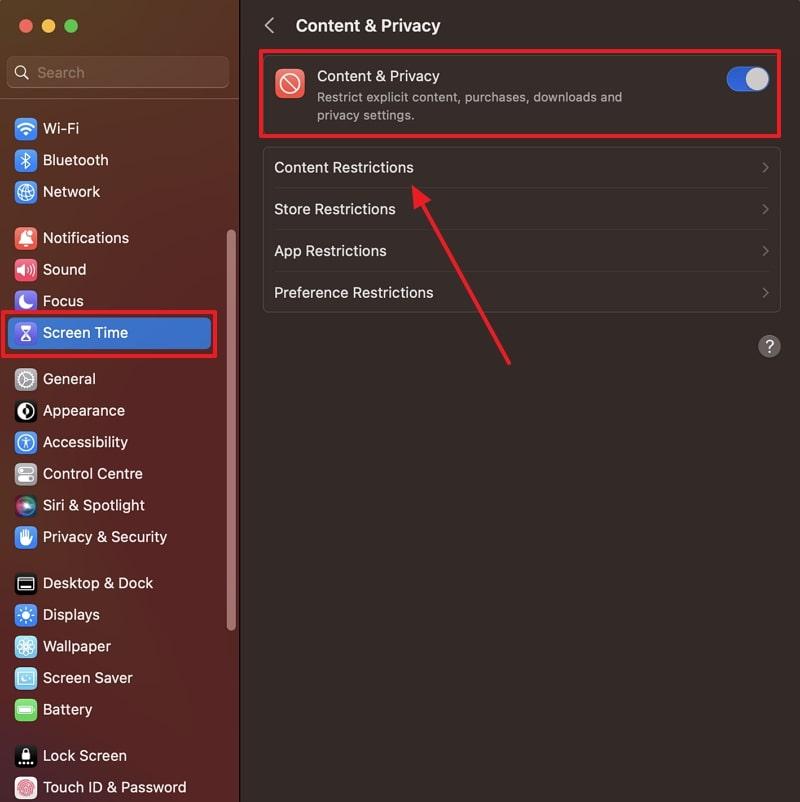Open Preference Restrictions chevron
800x802 pixels.
pos(765,293)
